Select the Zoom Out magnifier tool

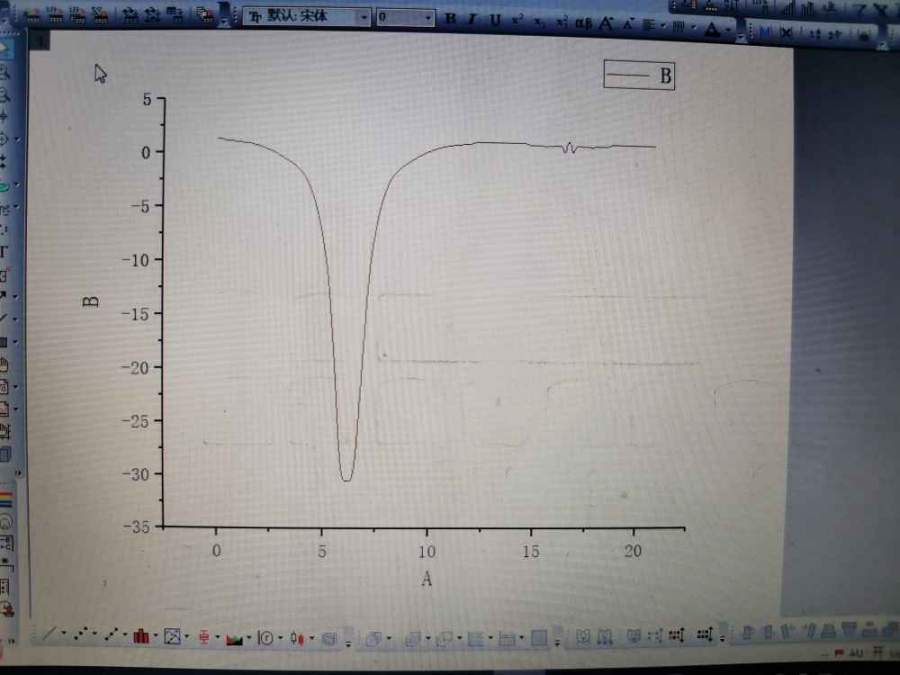4,94
